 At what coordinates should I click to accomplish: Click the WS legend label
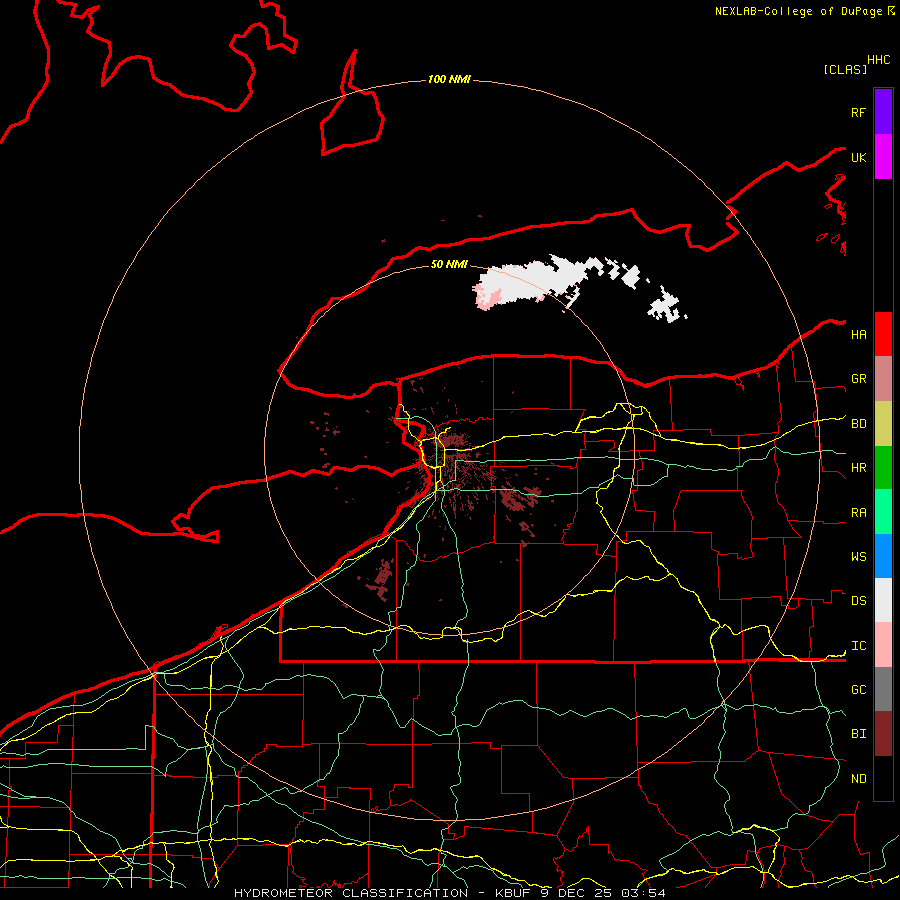(x=858, y=557)
